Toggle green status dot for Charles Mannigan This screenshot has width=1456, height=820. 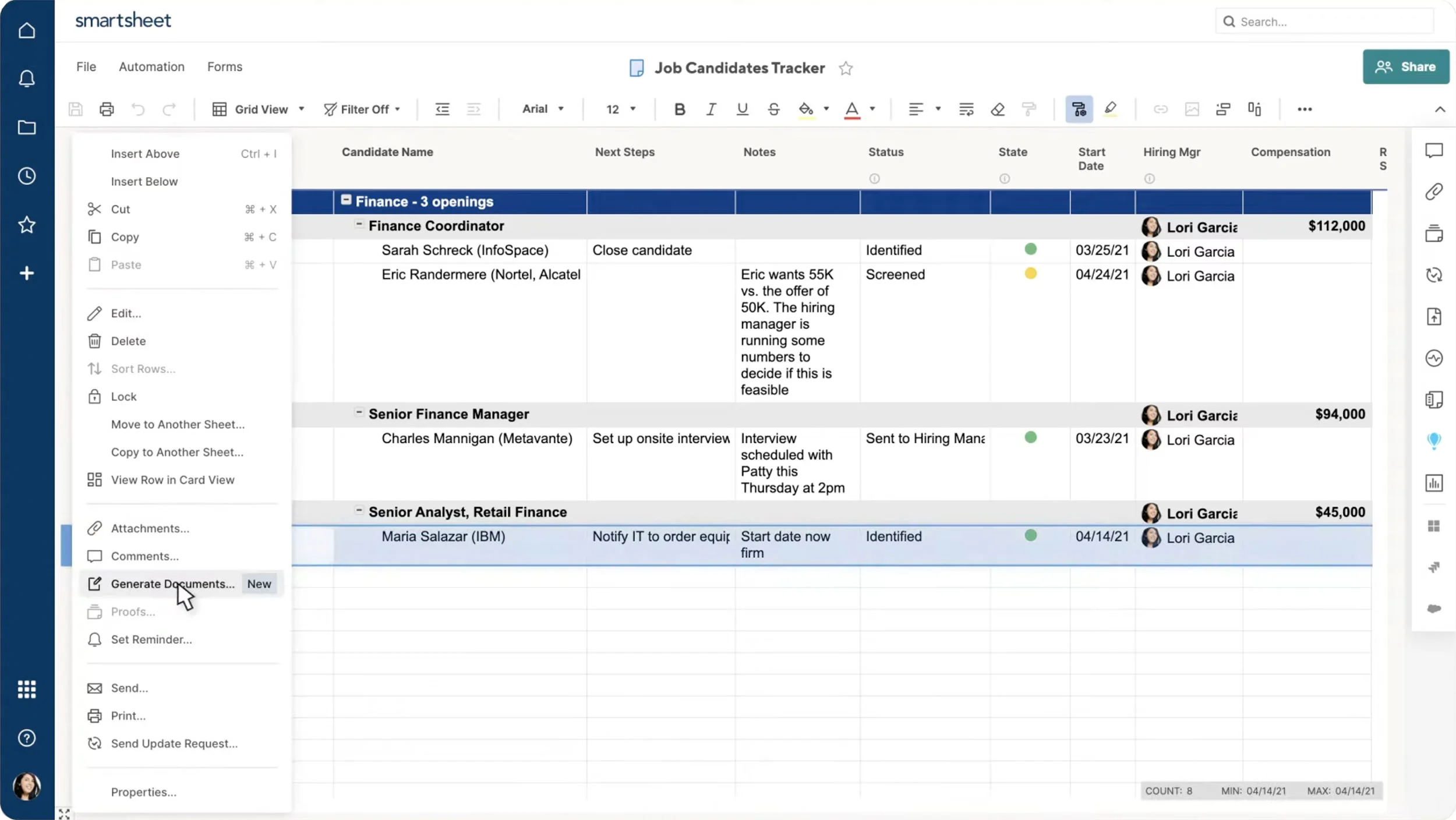pos(1030,437)
